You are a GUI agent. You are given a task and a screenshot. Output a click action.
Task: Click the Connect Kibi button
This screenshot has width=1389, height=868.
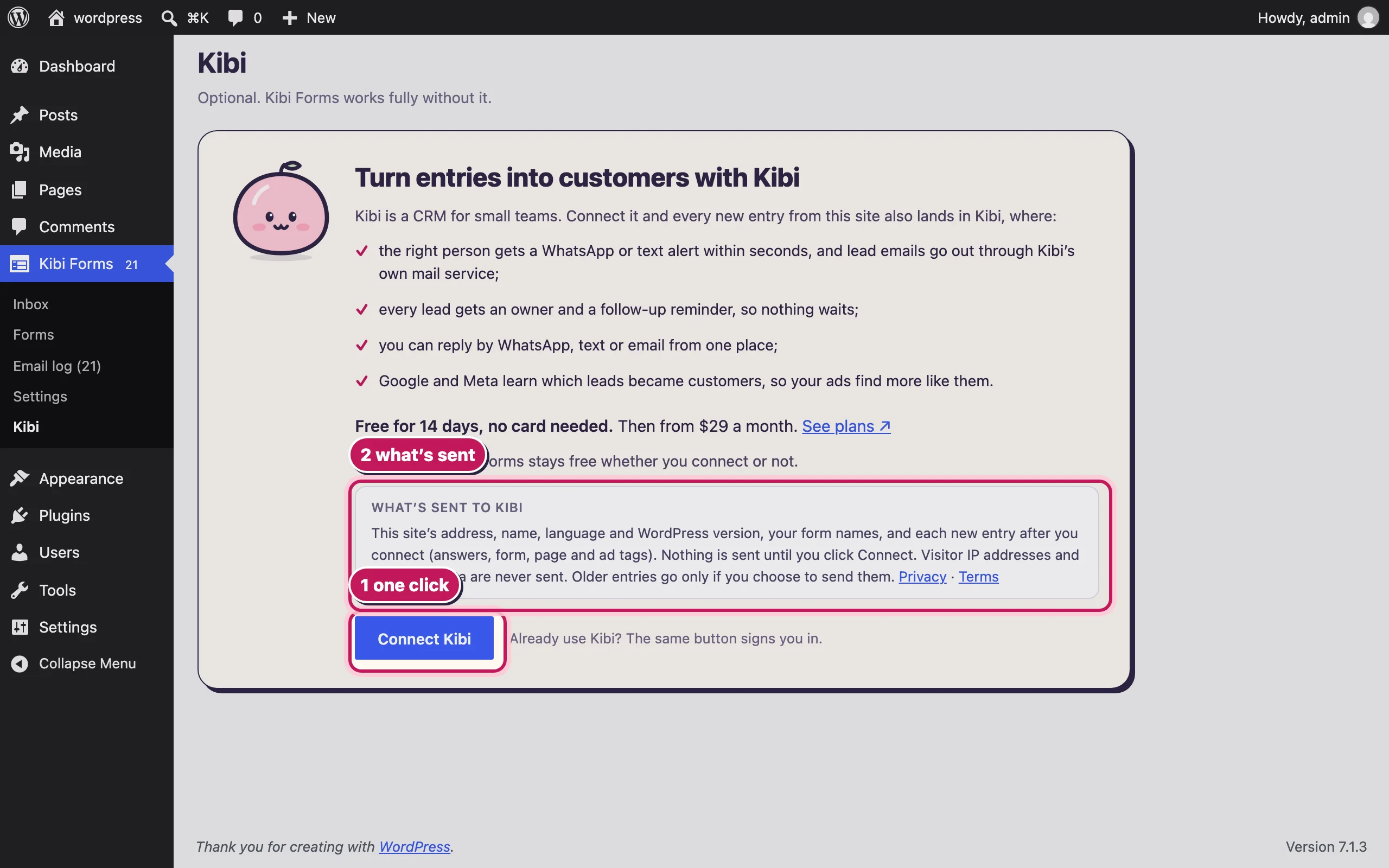pos(424,639)
